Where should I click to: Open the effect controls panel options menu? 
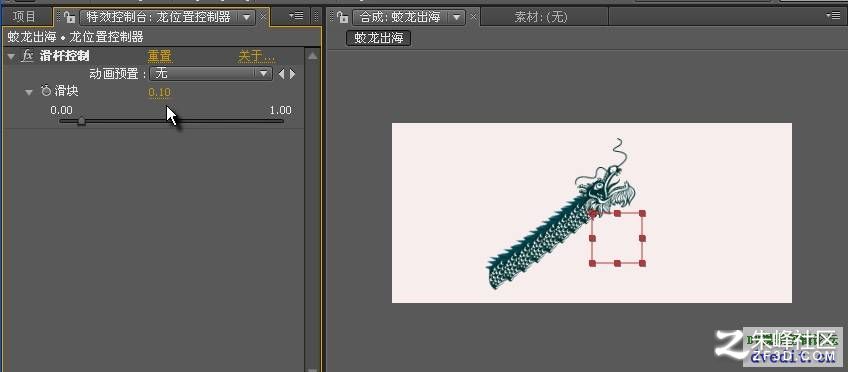pyautogui.click(x=296, y=16)
